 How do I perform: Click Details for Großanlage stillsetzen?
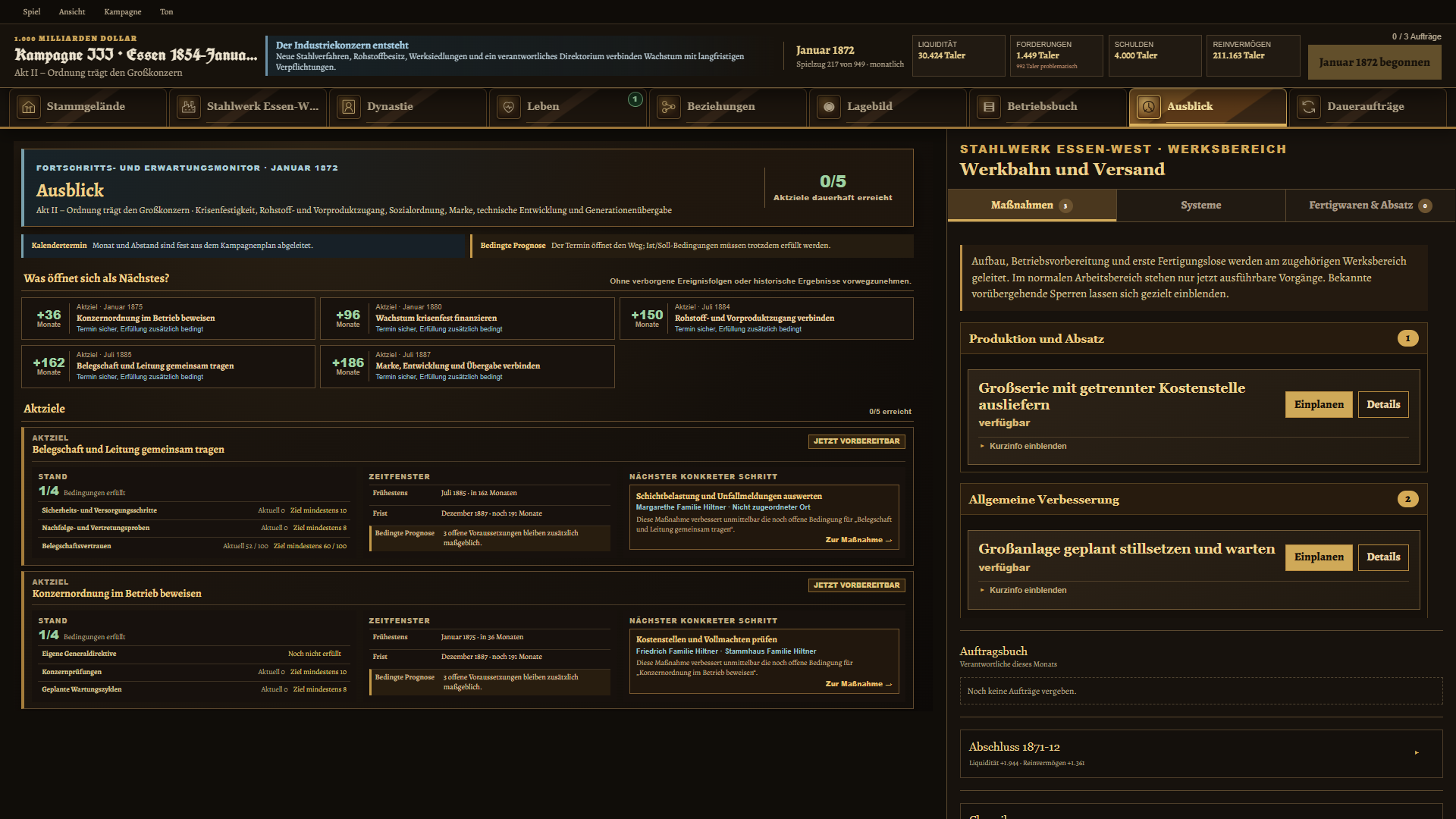1383,557
